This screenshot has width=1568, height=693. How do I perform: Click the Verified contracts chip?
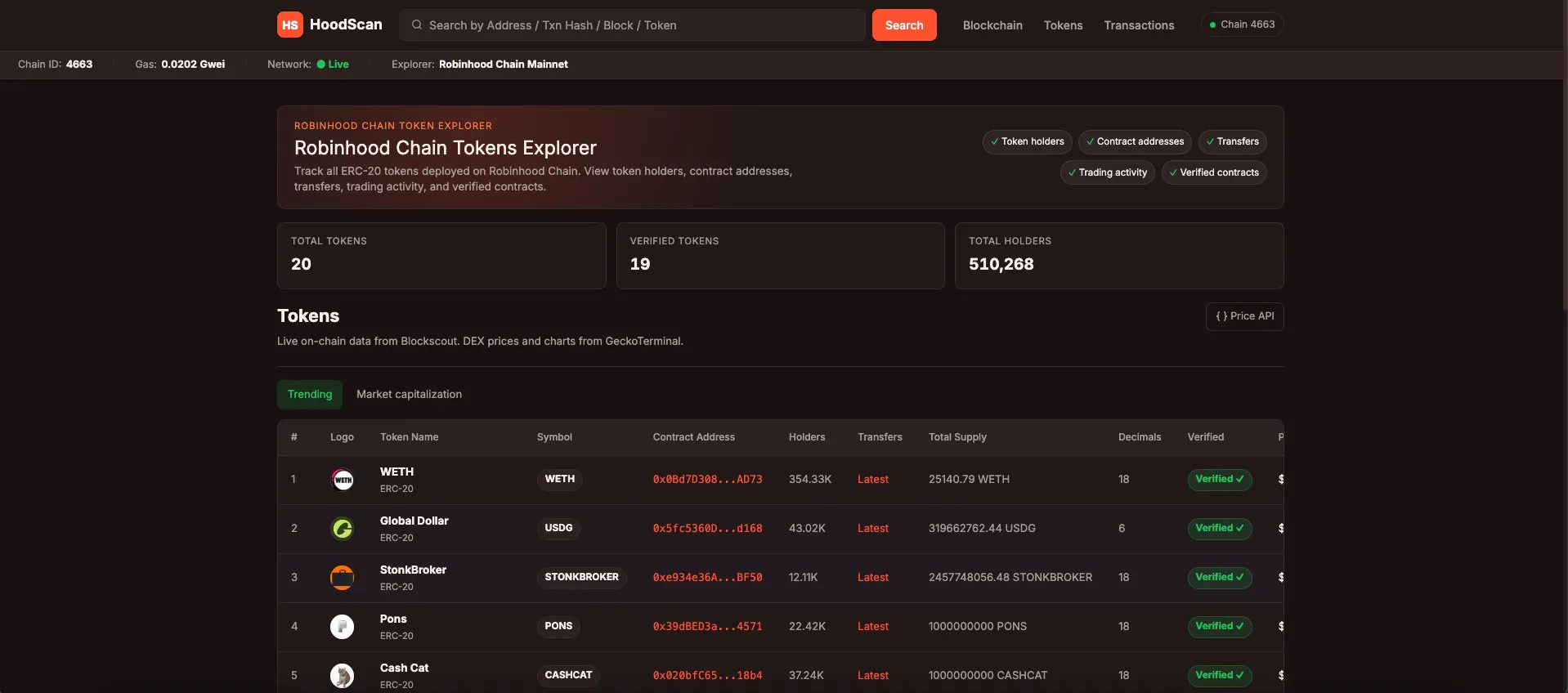1214,173
